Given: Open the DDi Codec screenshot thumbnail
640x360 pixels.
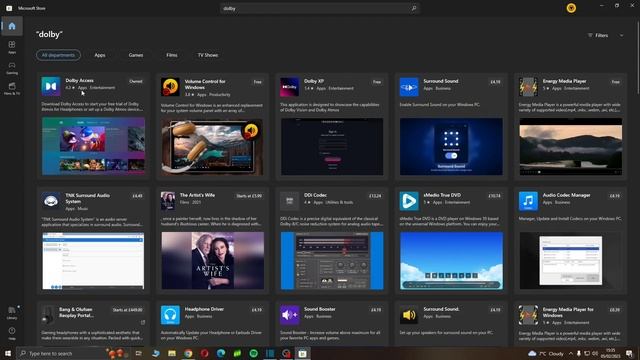Looking at the screenshot, I should point(332,260).
